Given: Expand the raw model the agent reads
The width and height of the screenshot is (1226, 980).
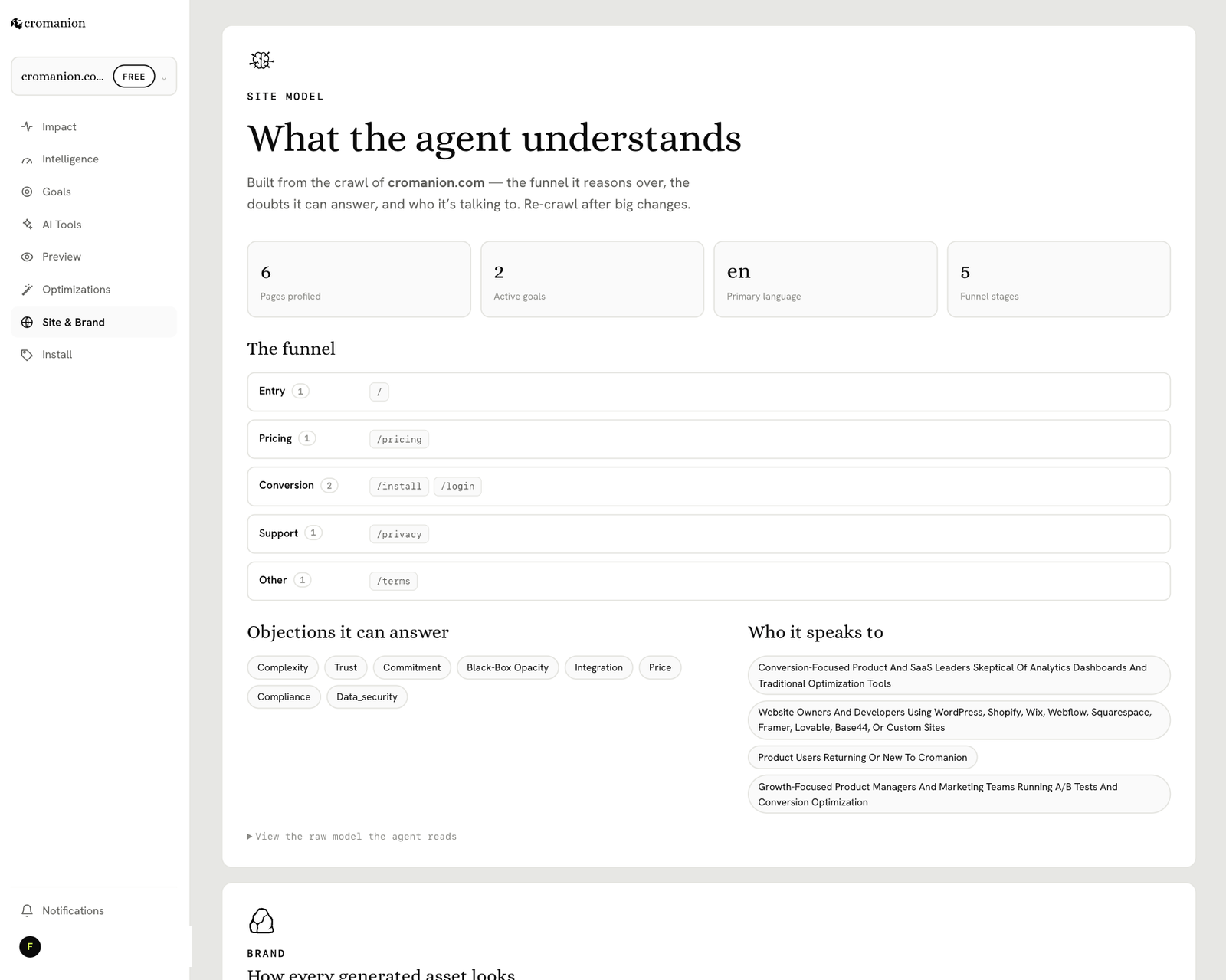Looking at the screenshot, I should click(x=352, y=837).
